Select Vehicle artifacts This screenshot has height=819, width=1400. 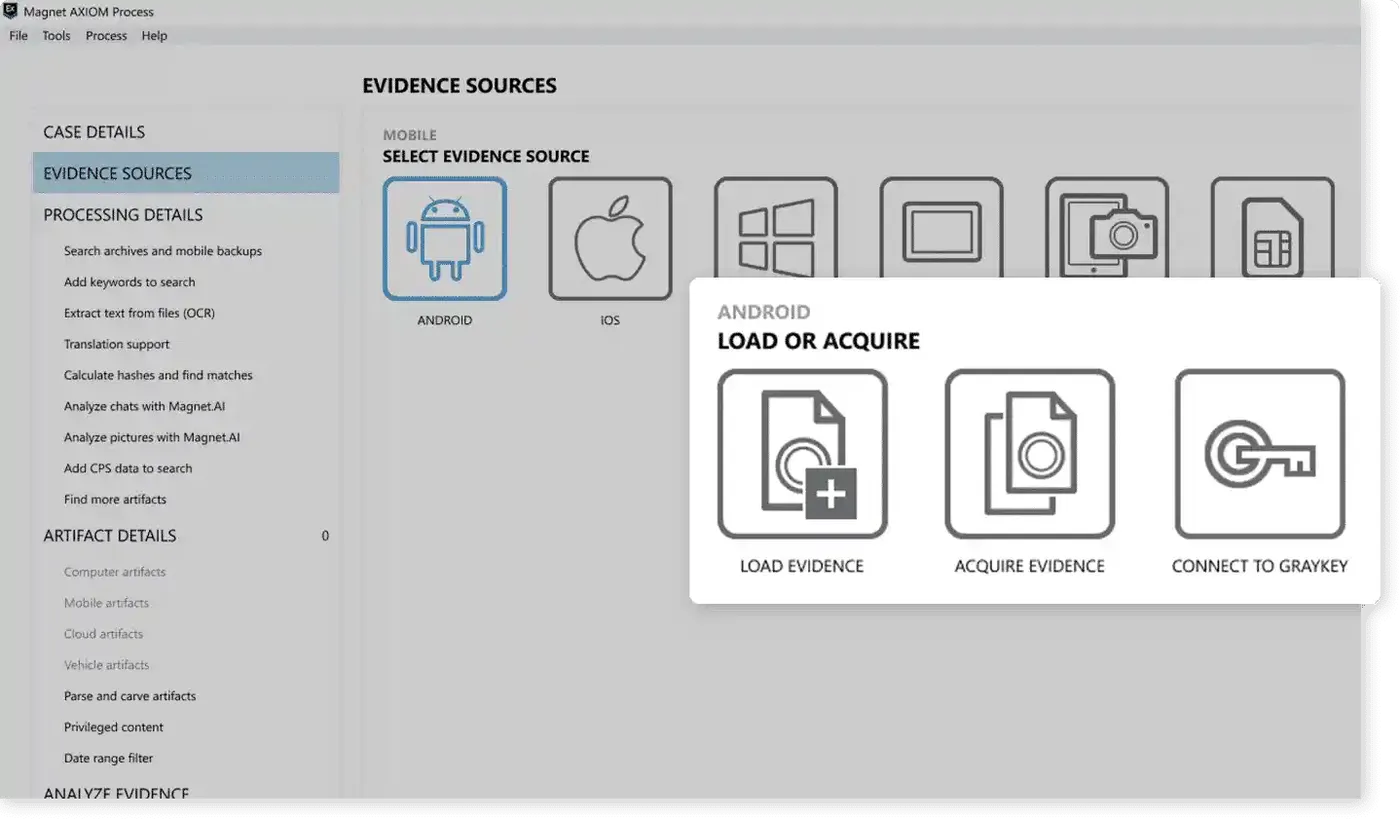pyautogui.click(x=106, y=665)
